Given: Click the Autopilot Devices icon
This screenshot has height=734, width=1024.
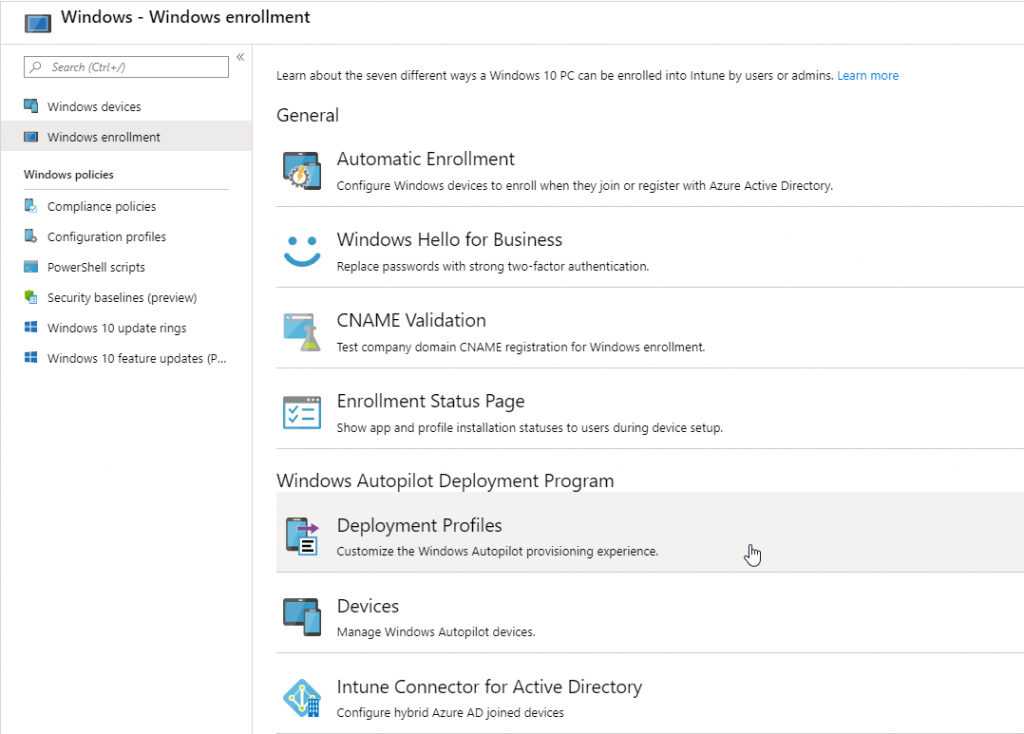Looking at the screenshot, I should [x=302, y=616].
